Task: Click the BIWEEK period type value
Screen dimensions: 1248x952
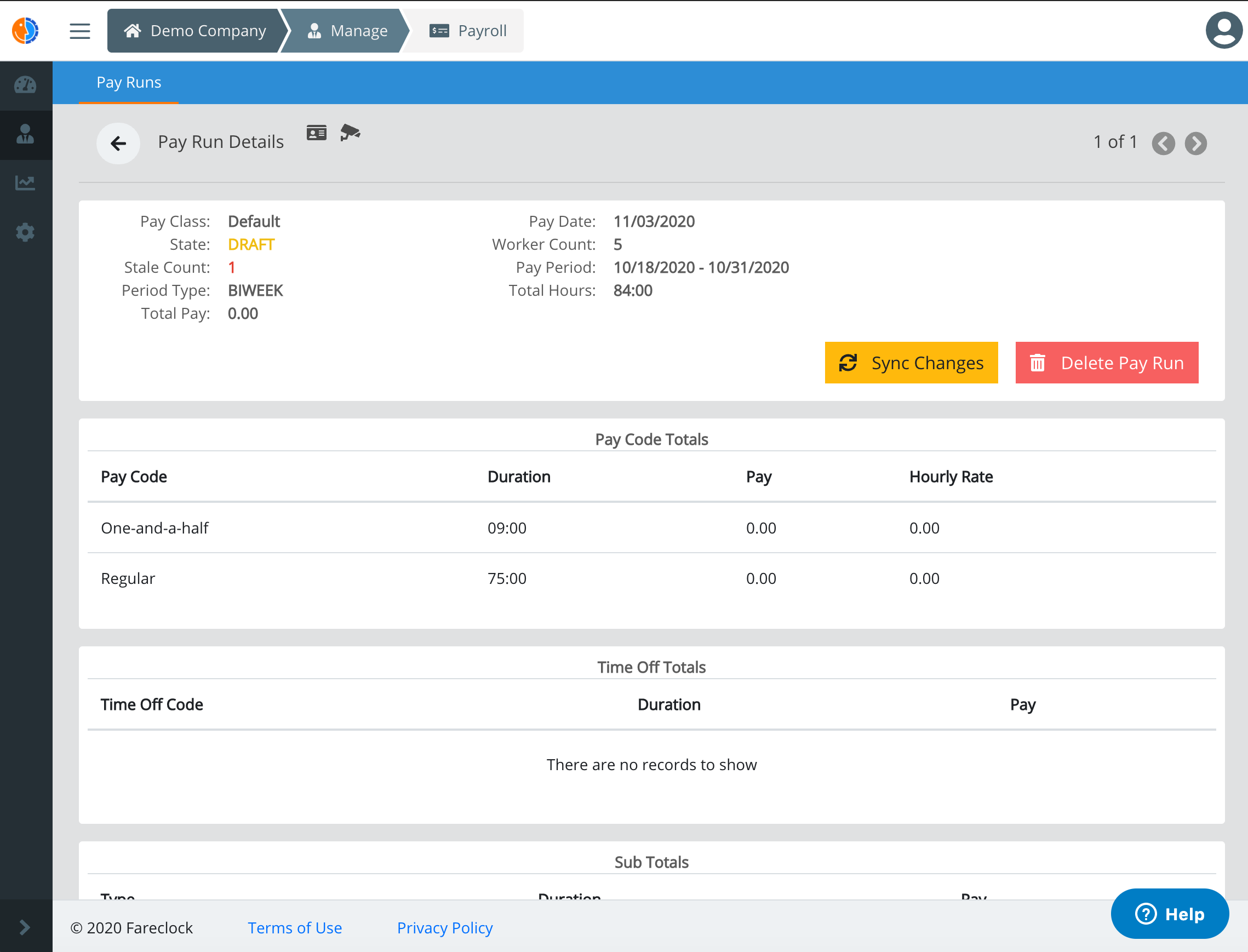Action: point(255,291)
